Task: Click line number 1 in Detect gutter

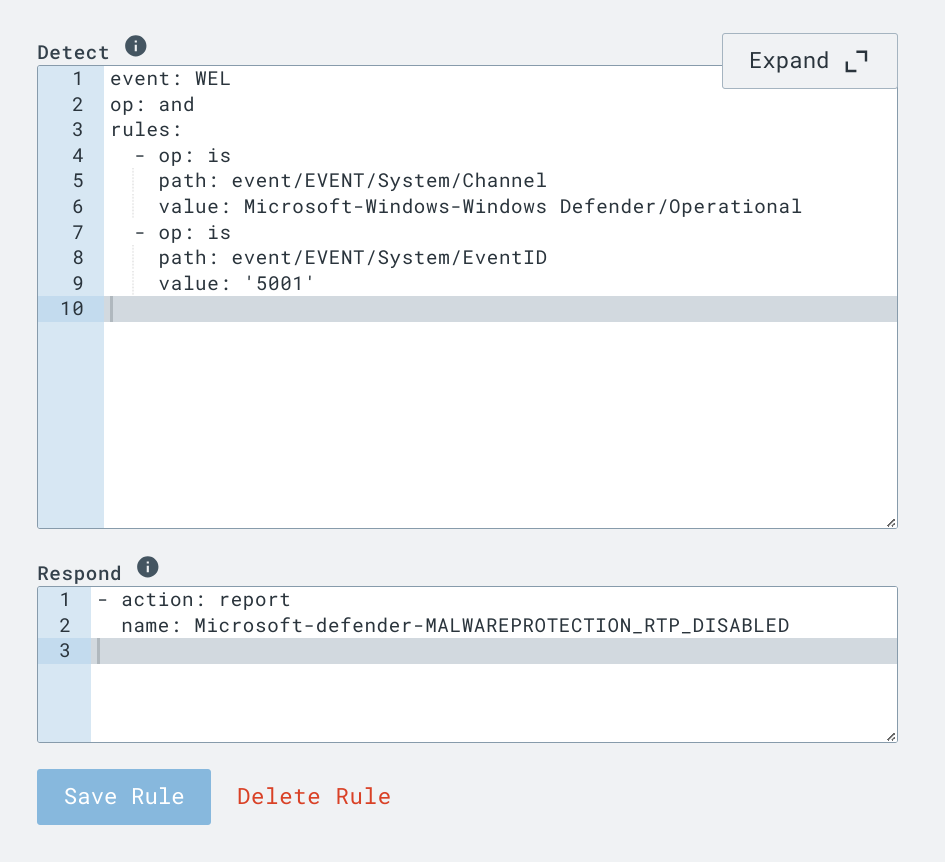Action: [77, 79]
